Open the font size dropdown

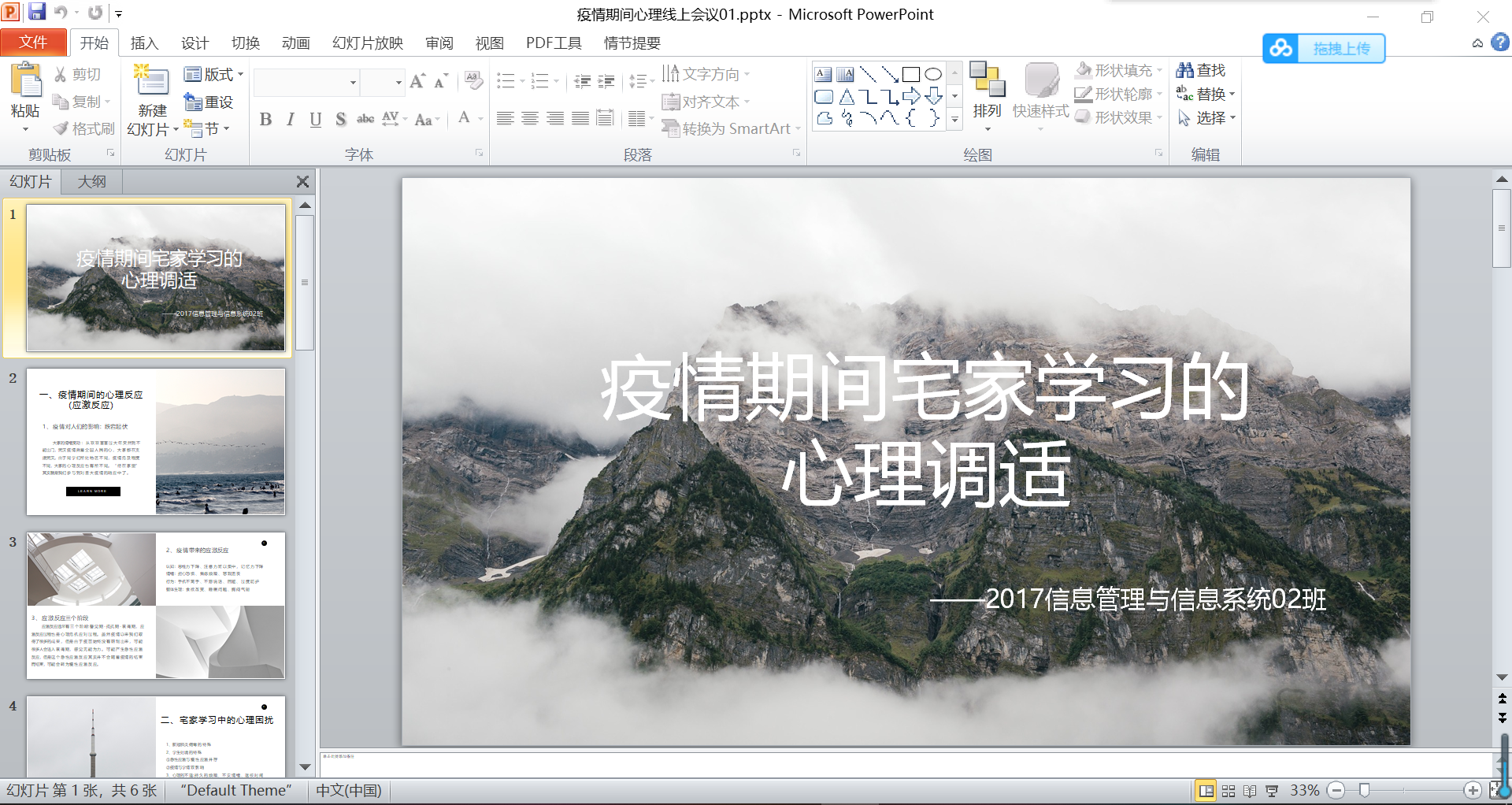click(398, 82)
